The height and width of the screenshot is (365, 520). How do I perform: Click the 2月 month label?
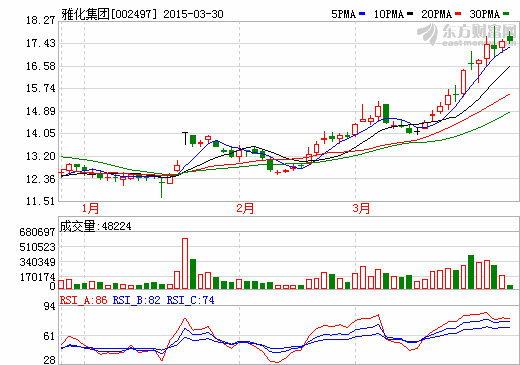coord(245,209)
